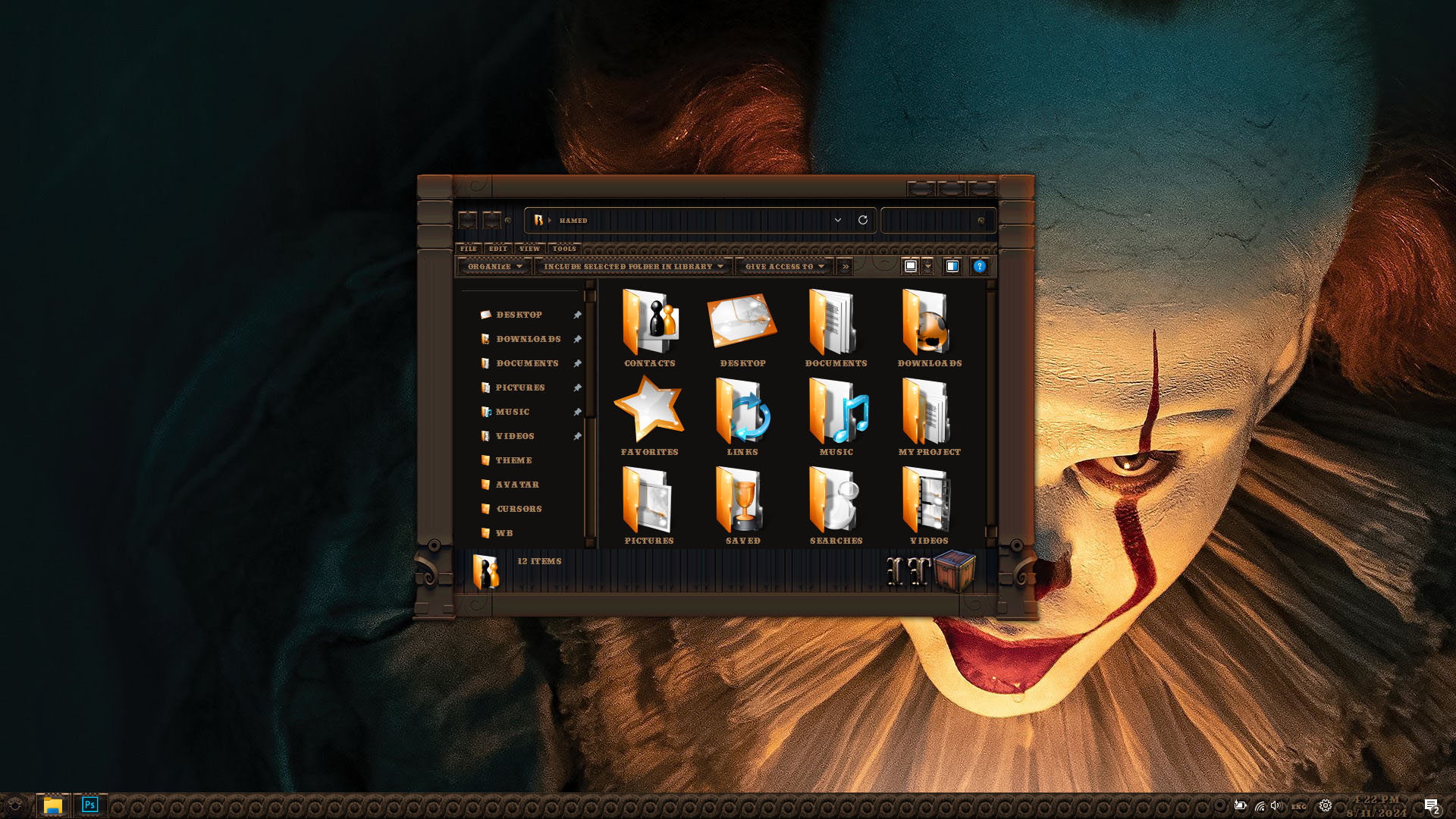
Task: Expand the Give access to dropdown
Action: (784, 266)
